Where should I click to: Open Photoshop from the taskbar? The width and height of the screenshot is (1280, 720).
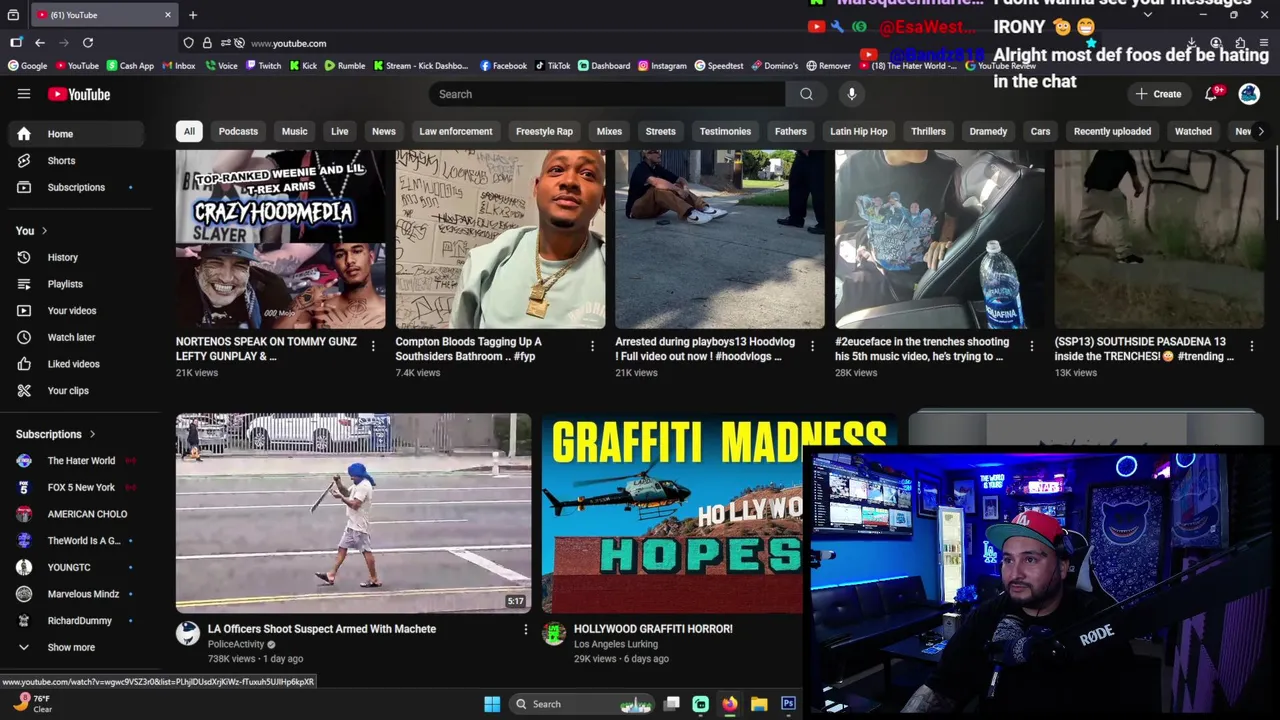[x=788, y=704]
